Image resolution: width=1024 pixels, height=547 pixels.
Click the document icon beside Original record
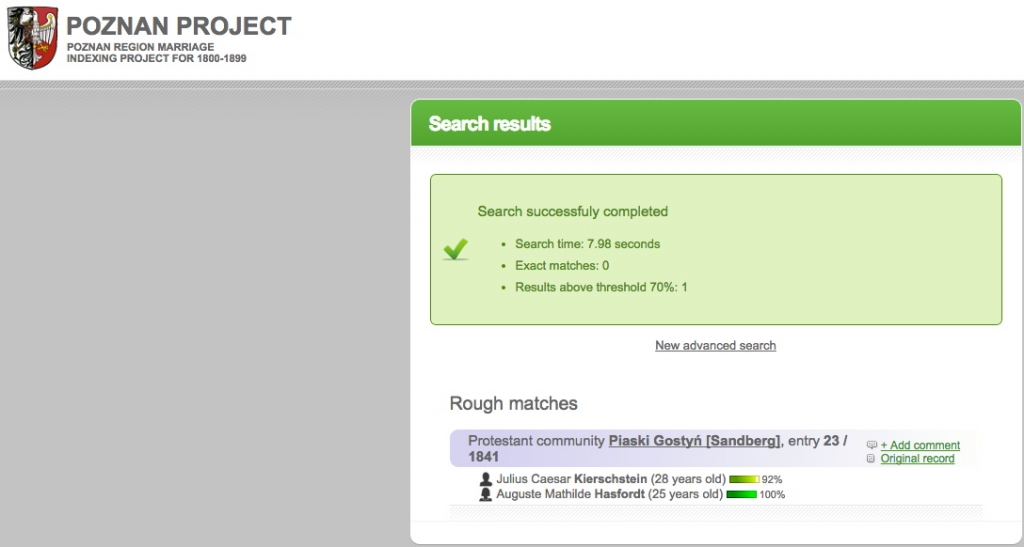[x=871, y=459]
